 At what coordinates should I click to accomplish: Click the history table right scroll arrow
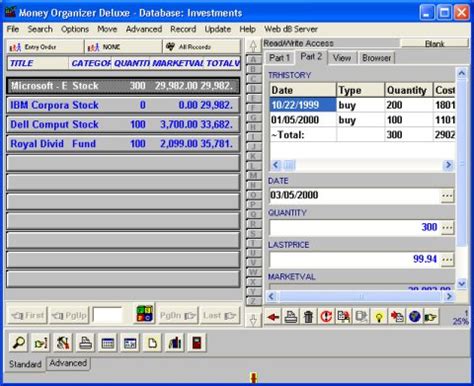(x=449, y=165)
